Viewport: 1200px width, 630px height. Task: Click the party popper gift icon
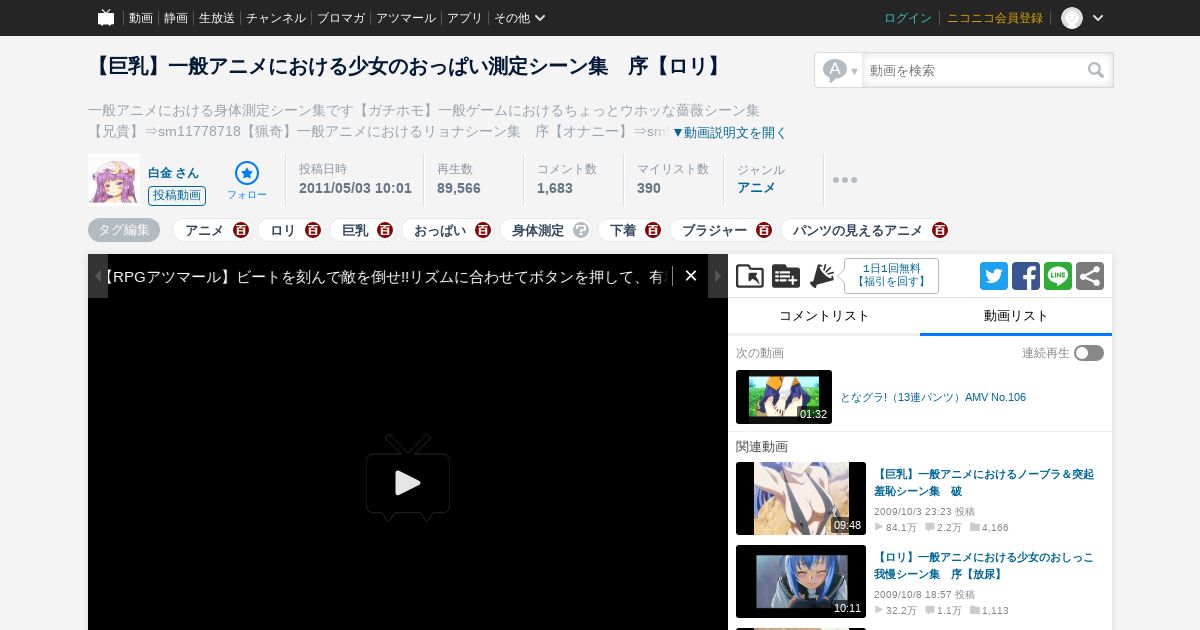822,276
